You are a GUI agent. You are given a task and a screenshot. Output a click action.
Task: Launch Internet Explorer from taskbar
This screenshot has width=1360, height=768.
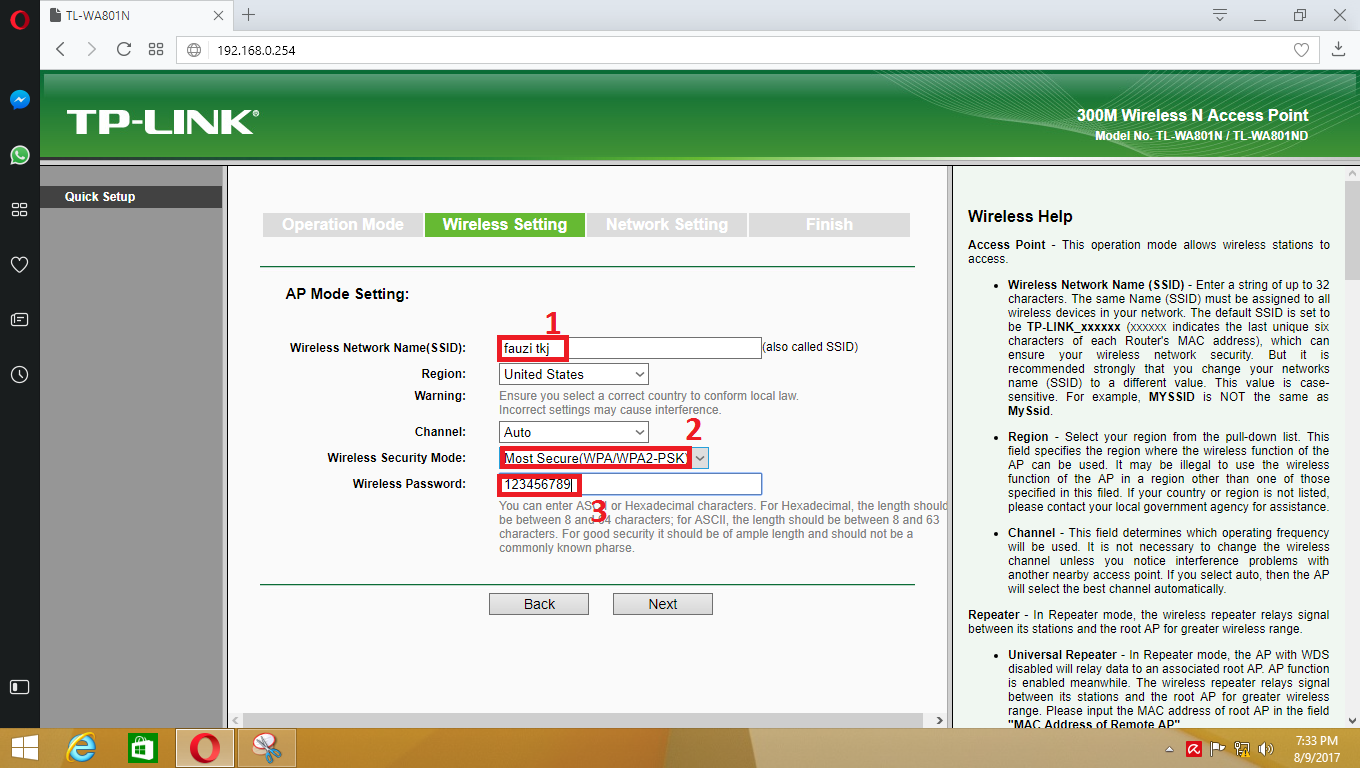82,748
